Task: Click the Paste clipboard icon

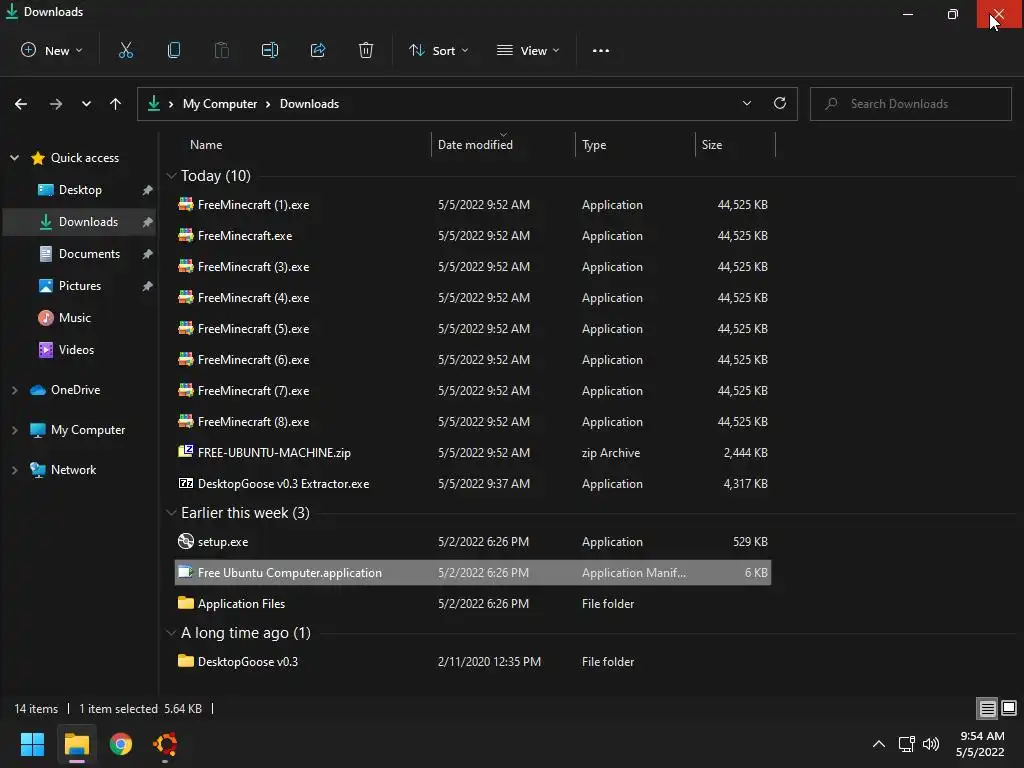Action: pyautogui.click(x=221, y=50)
